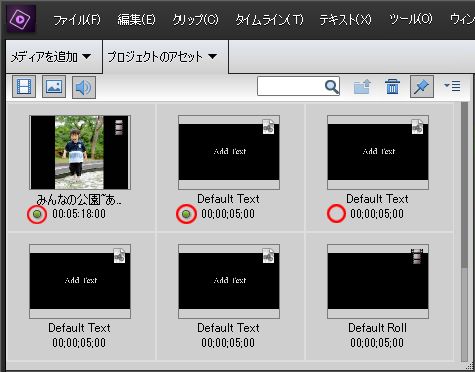The height and width of the screenshot is (372, 475).
Task: Click the pushpin icon in toolbar
Action: (x=422, y=87)
